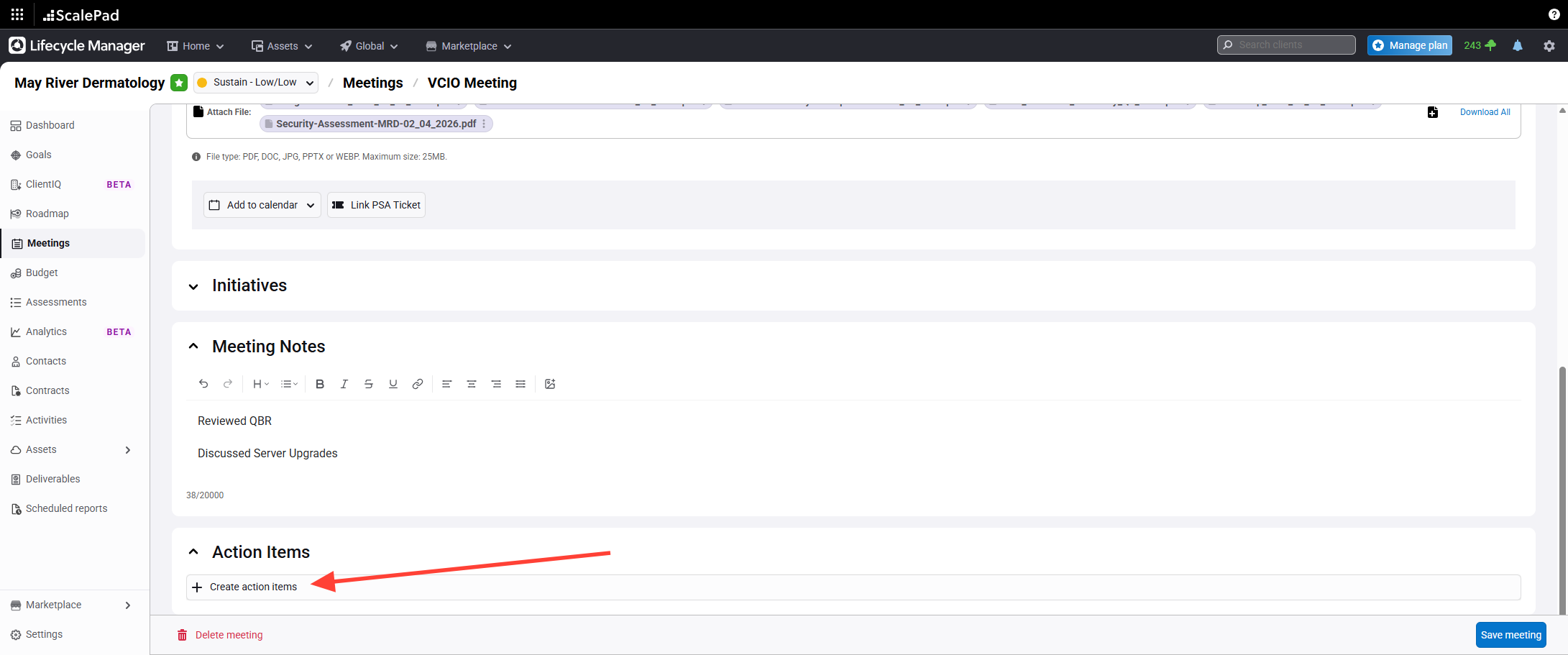The width and height of the screenshot is (1568, 655).
Task: Collapse the Meeting Notes section
Action: [193, 347]
